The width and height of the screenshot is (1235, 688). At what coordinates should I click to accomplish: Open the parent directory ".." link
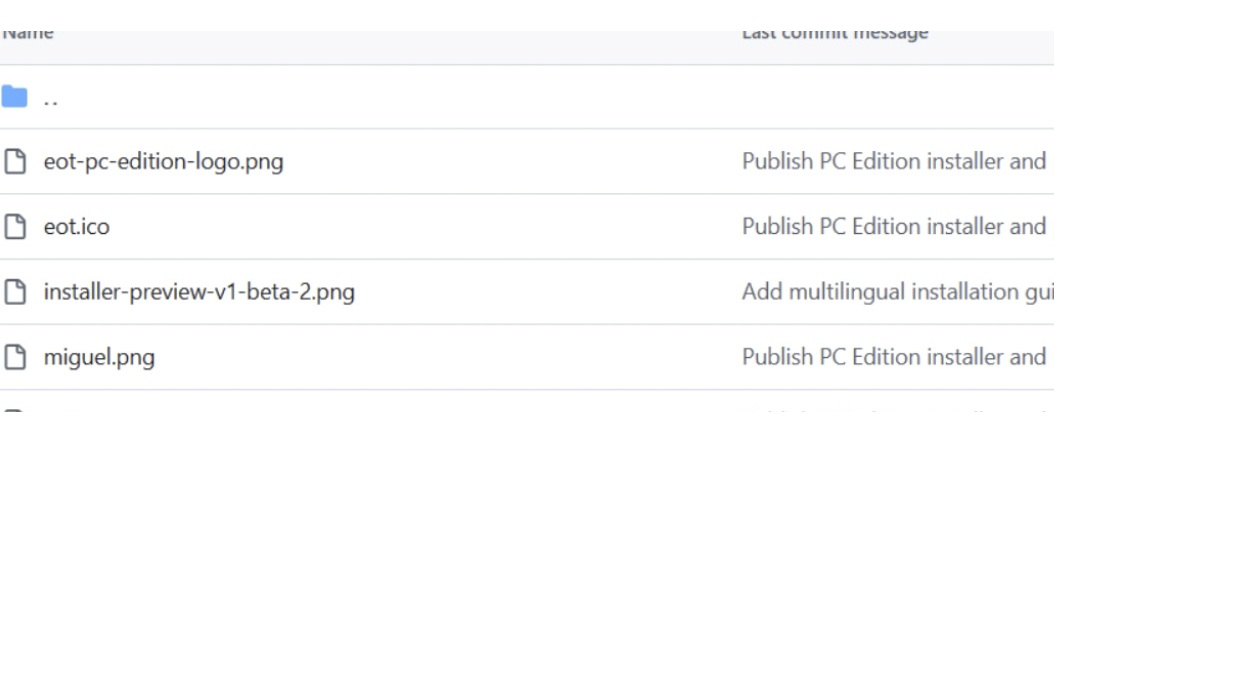click(x=51, y=98)
